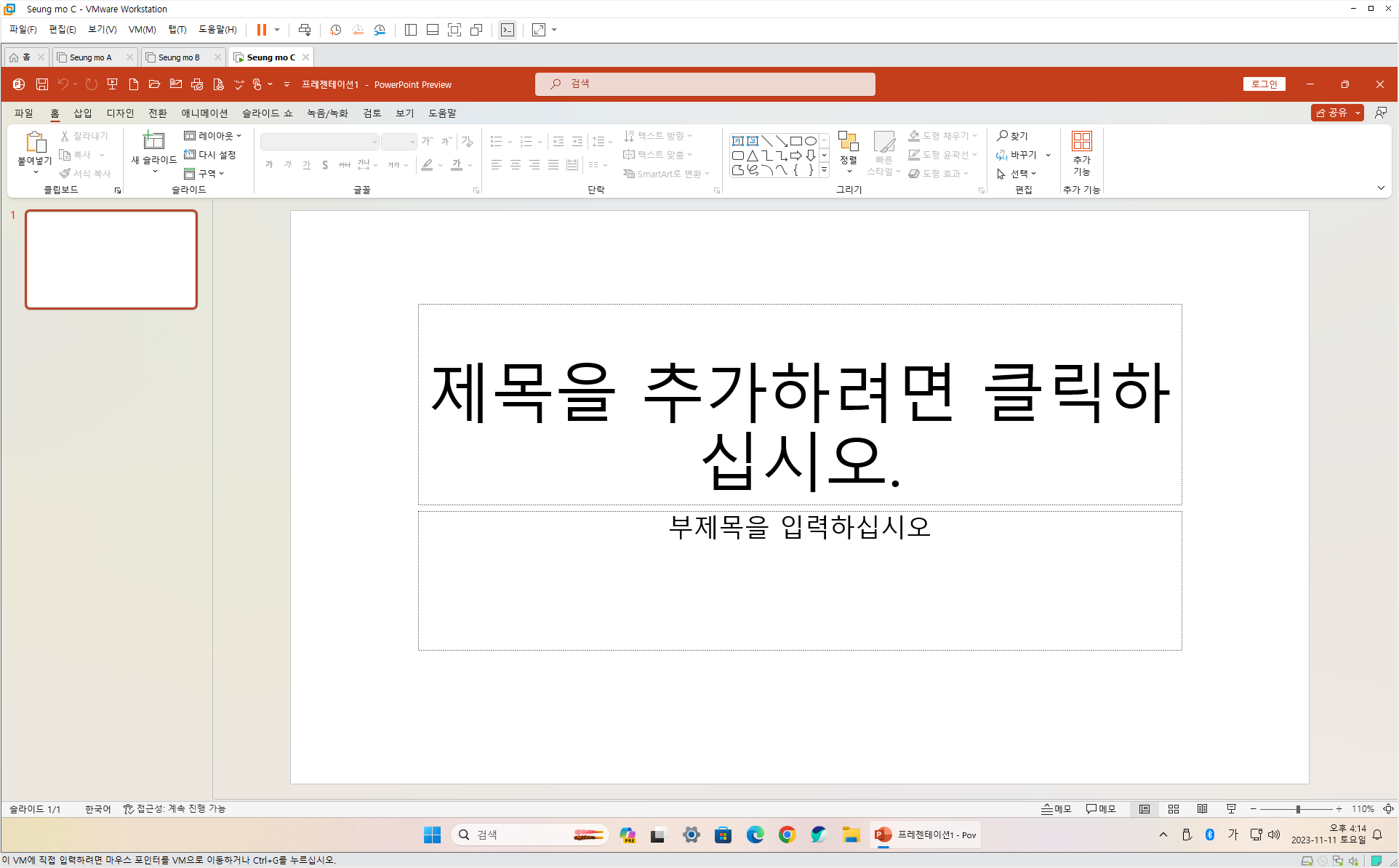This screenshot has width=1399, height=868.
Task: Click the Find (찾기) magnifier icon
Action: (x=1002, y=136)
